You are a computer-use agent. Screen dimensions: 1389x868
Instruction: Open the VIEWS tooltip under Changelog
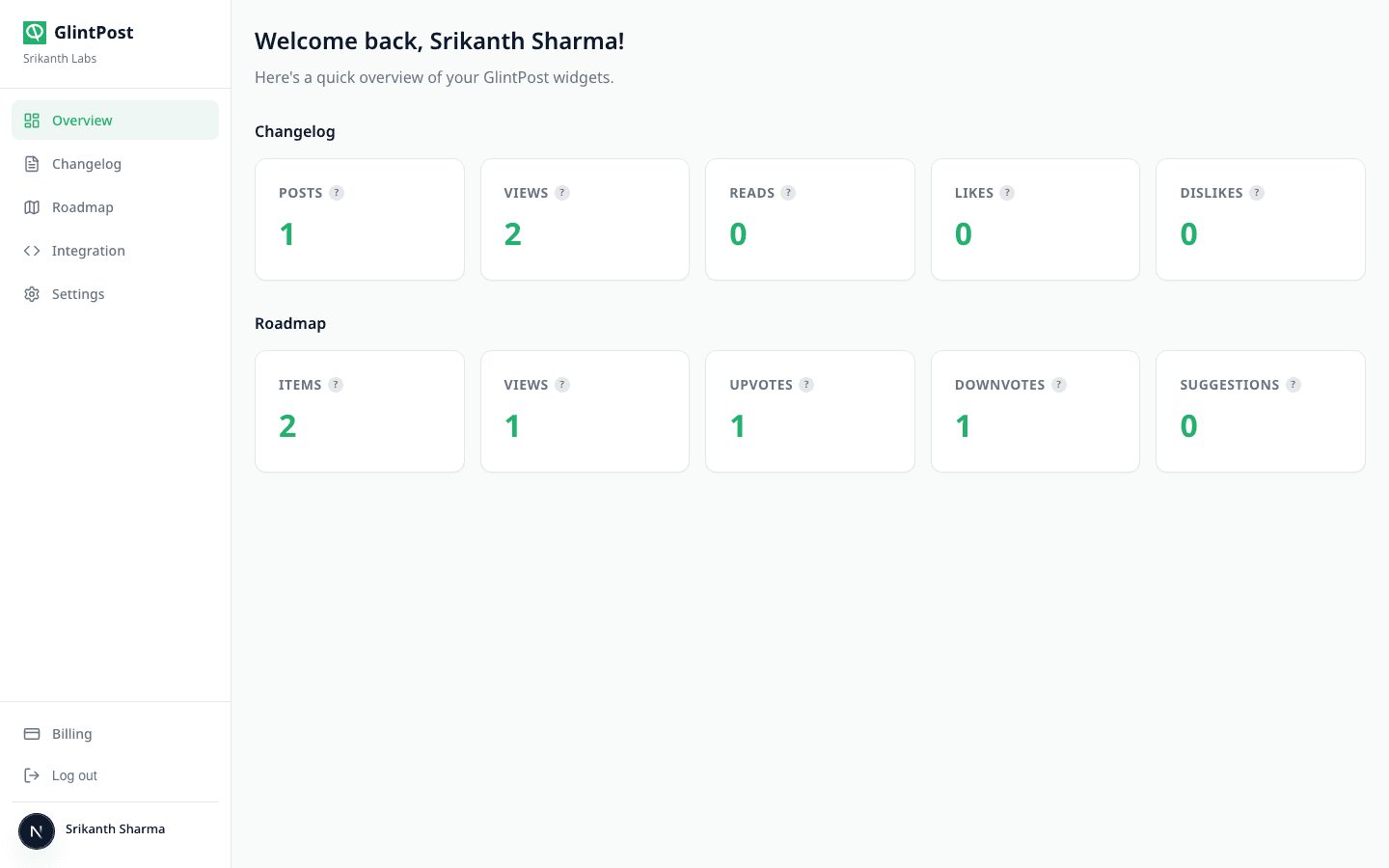click(x=562, y=193)
